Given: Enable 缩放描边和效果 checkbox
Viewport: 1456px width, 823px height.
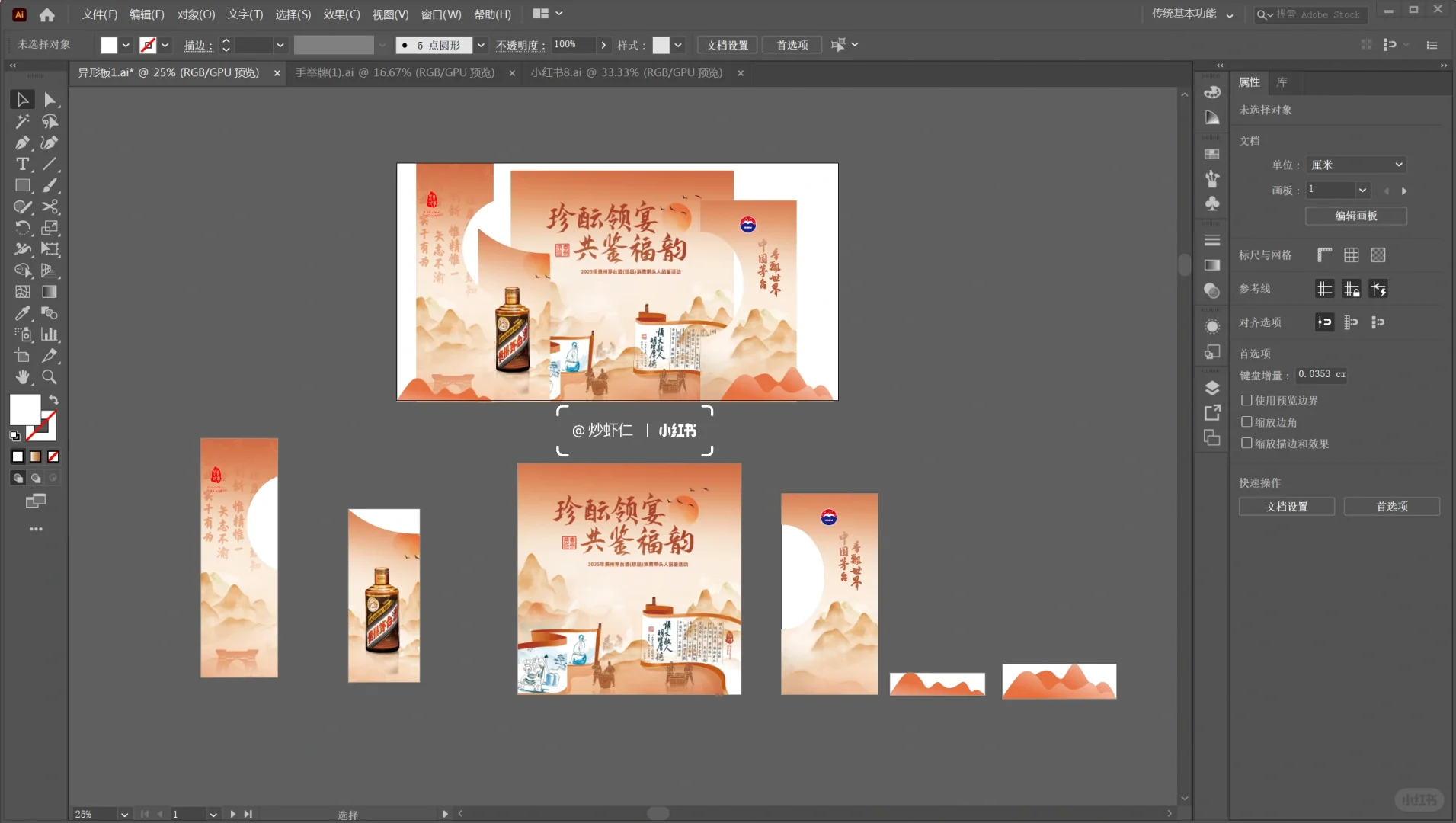Looking at the screenshot, I should tap(1246, 443).
